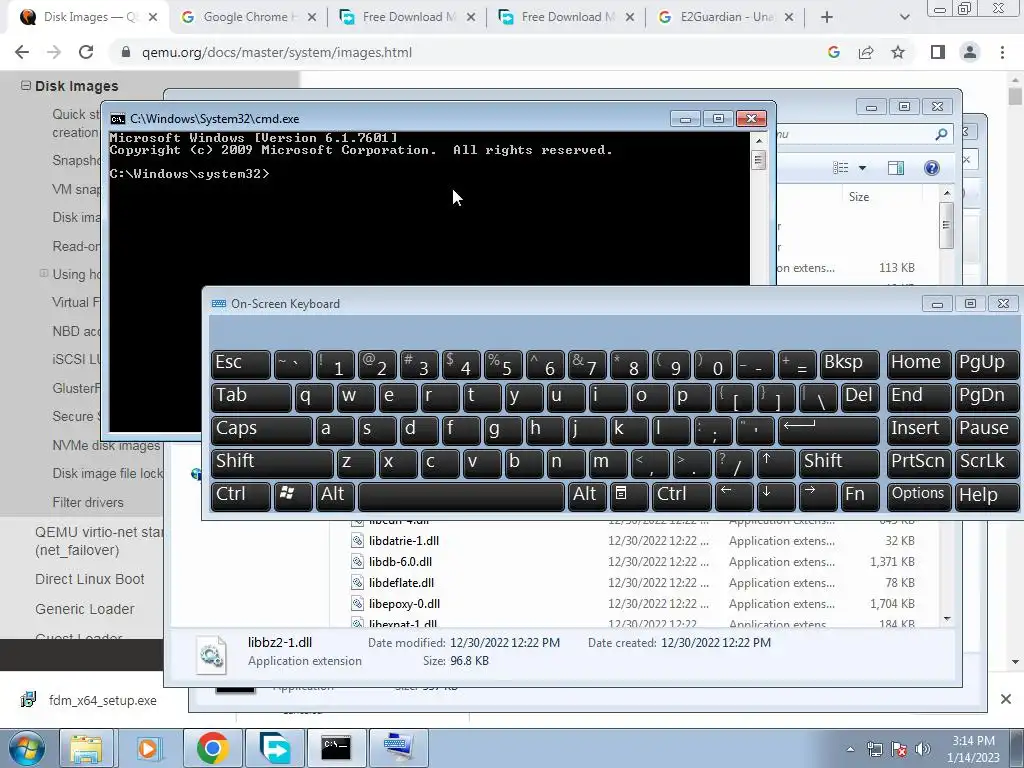Close Chrome's downloads bar
The height and width of the screenshot is (768, 1024).
(1006, 699)
